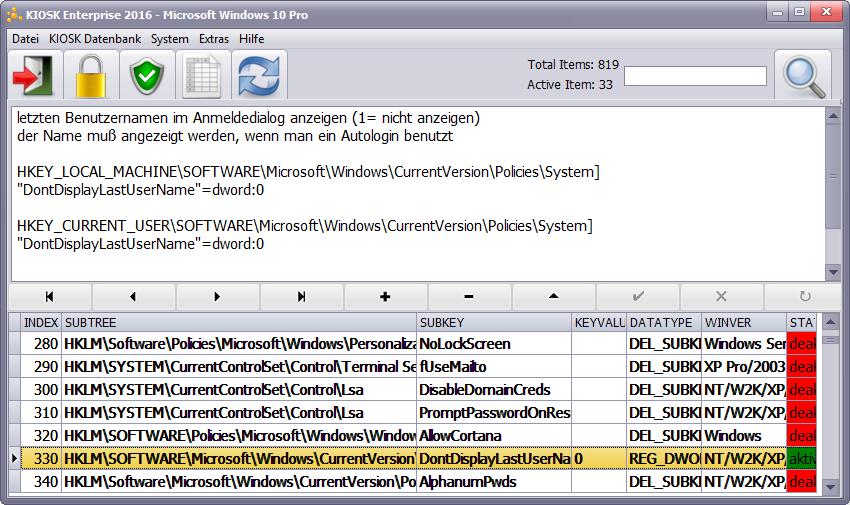Viewport: 850px width, 505px height.
Task: Click the WINVER column header
Action: click(x=744, y=322)
